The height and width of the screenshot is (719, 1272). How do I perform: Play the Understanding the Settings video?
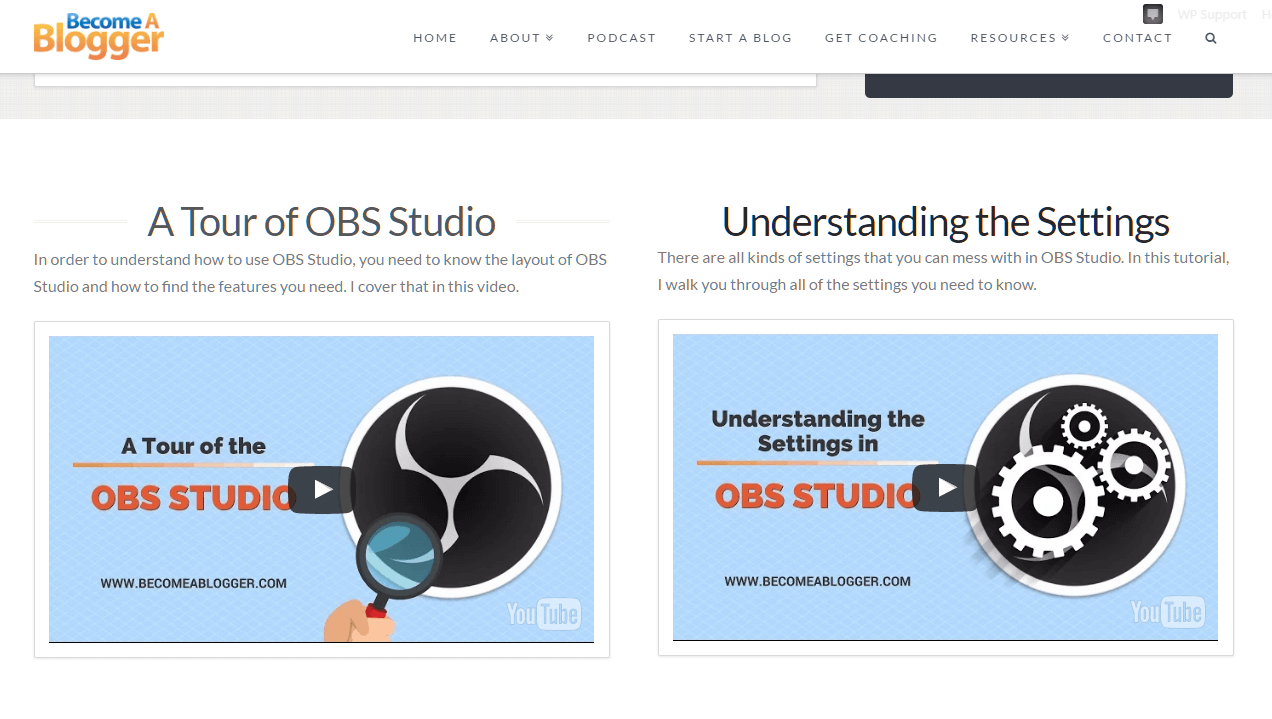(x=945, y=488)
